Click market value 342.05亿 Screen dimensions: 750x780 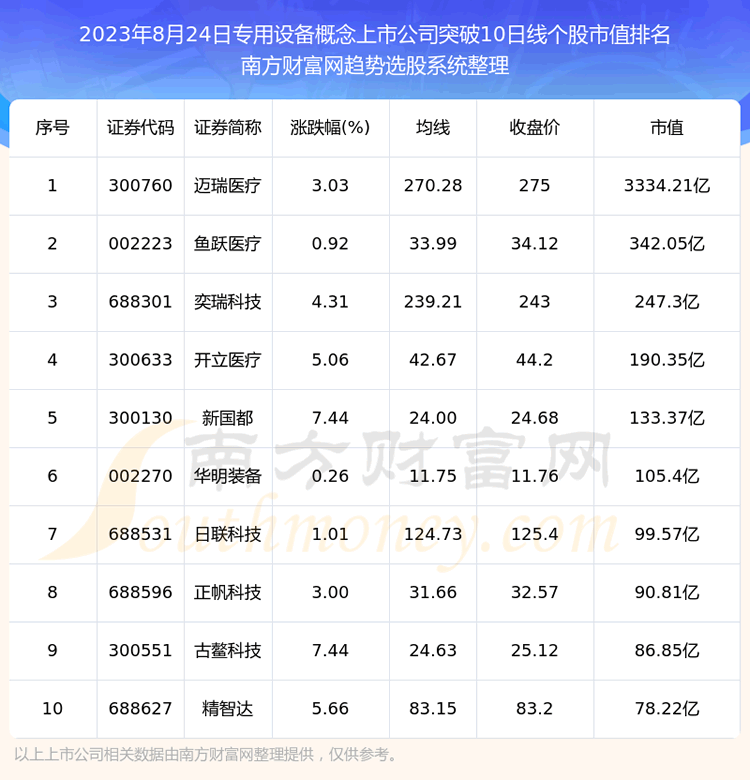click(667, 244)
